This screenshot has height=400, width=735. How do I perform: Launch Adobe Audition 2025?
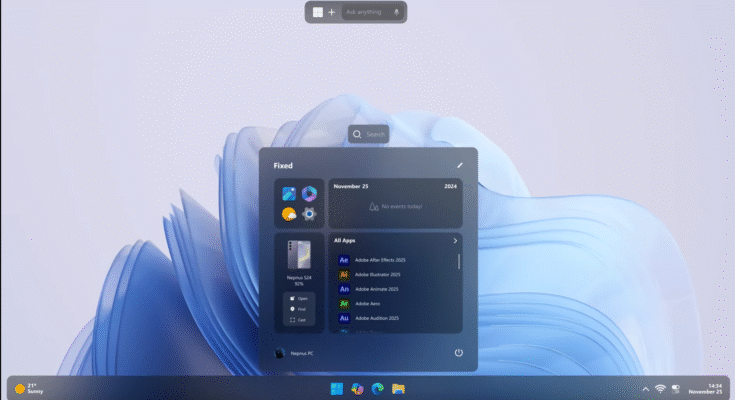369,318
